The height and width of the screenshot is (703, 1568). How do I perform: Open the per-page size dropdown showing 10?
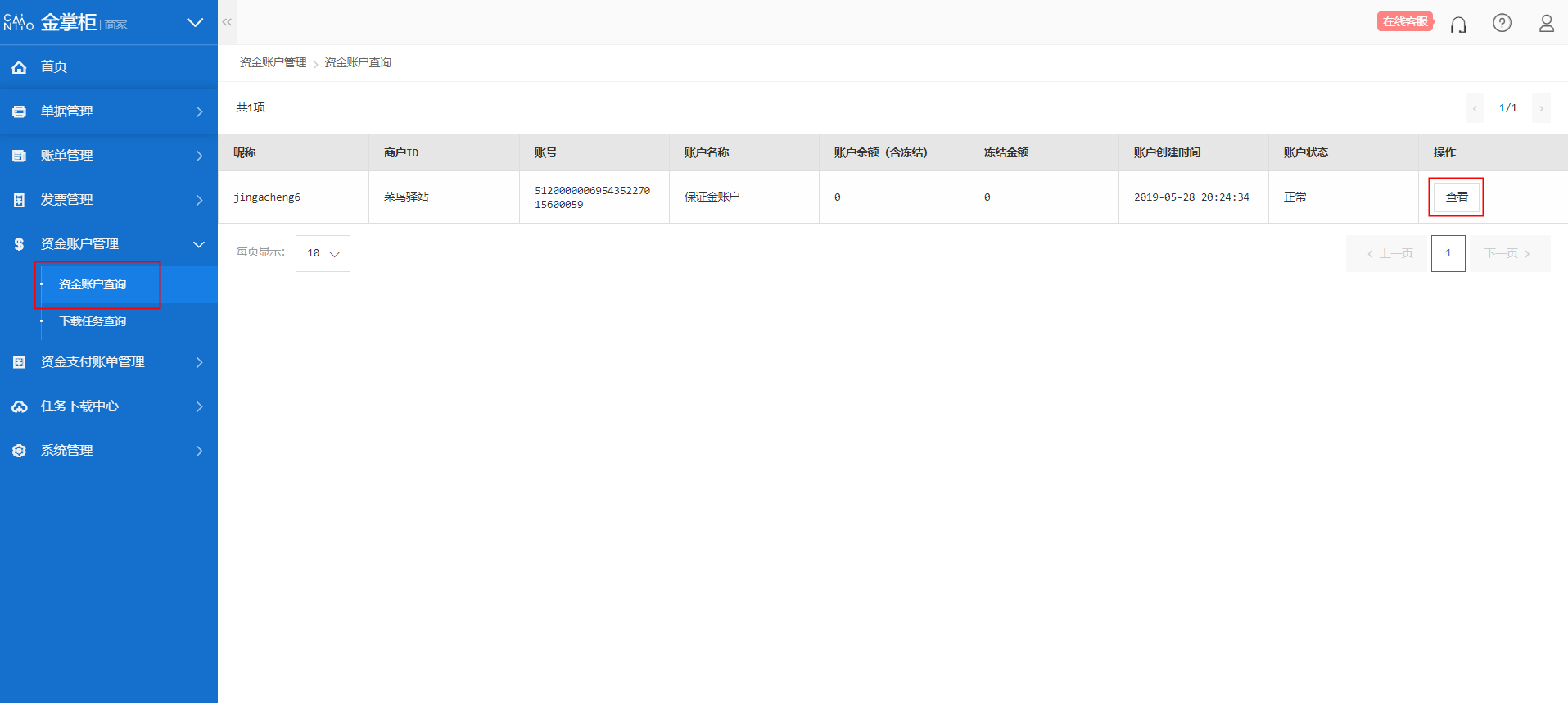coord(323,253)
